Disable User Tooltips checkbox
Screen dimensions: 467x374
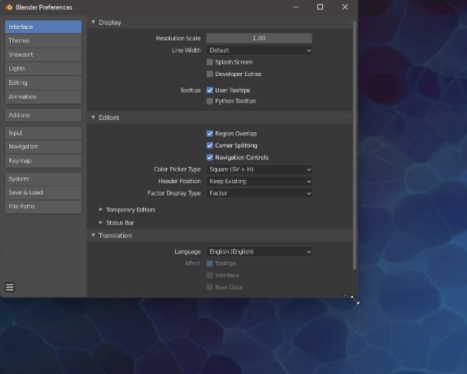click(x=210, y=90)
